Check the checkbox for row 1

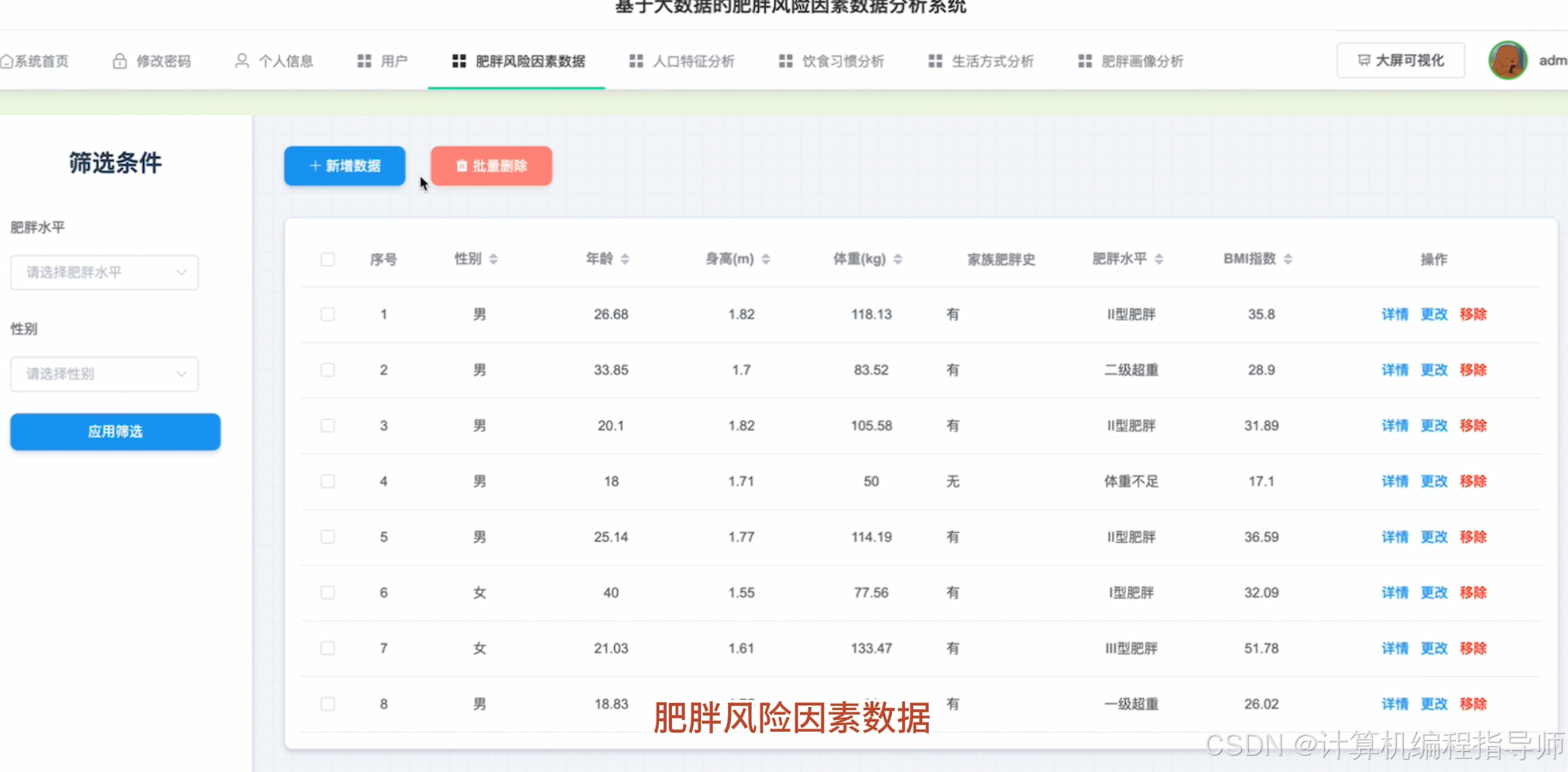328,314
